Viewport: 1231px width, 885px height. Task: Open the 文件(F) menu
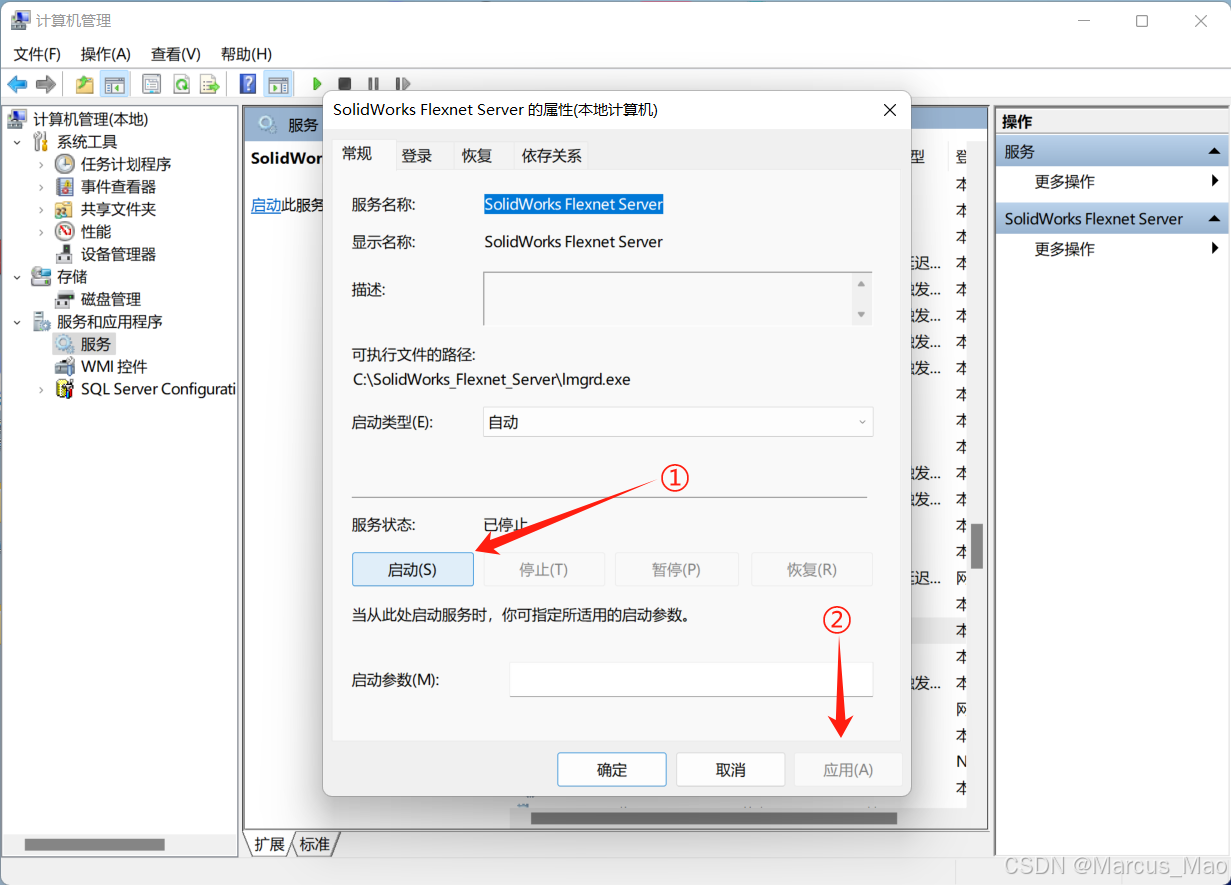[x=37, y=54]
